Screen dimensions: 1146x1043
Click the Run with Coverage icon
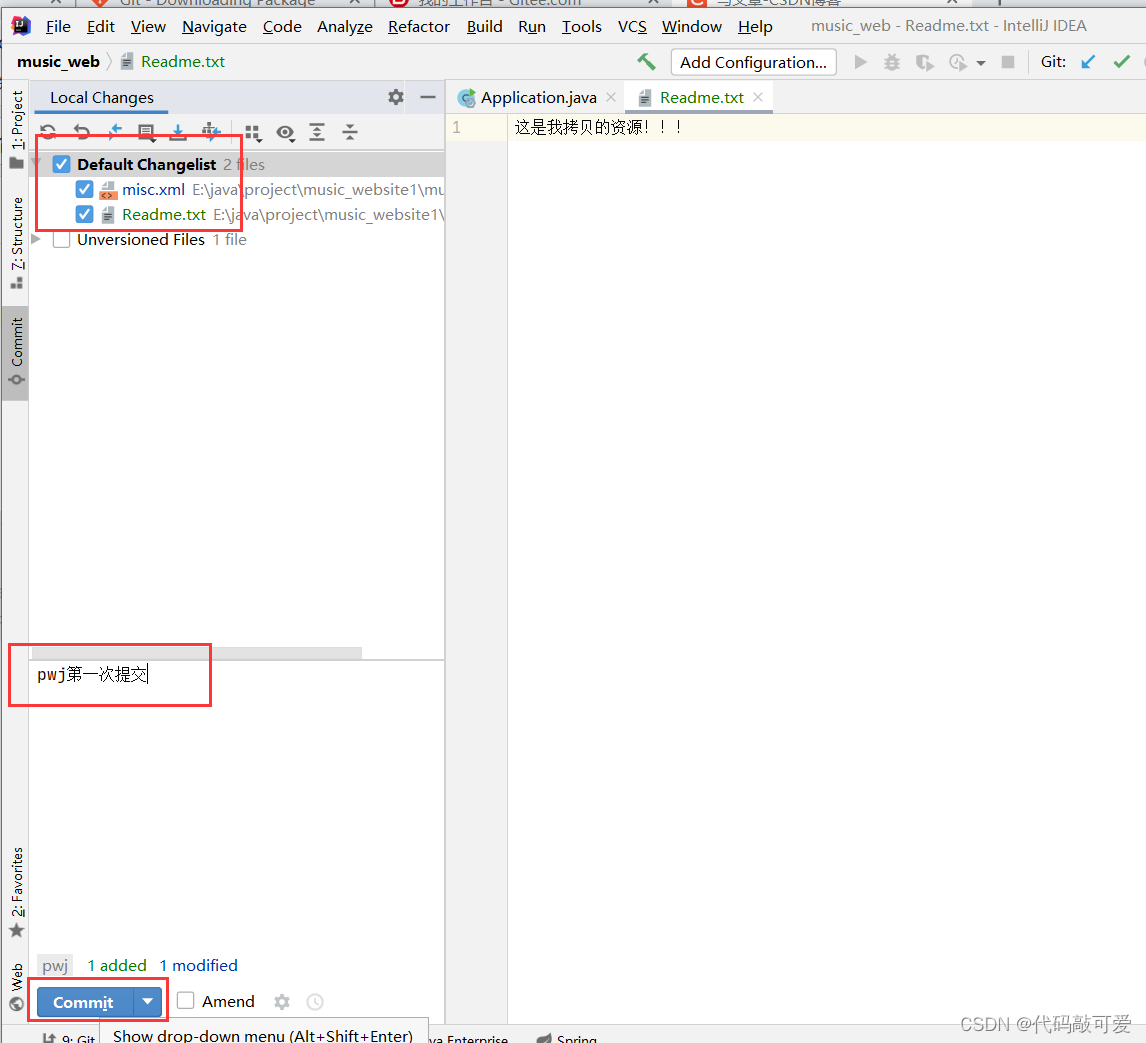coord(925,63)
